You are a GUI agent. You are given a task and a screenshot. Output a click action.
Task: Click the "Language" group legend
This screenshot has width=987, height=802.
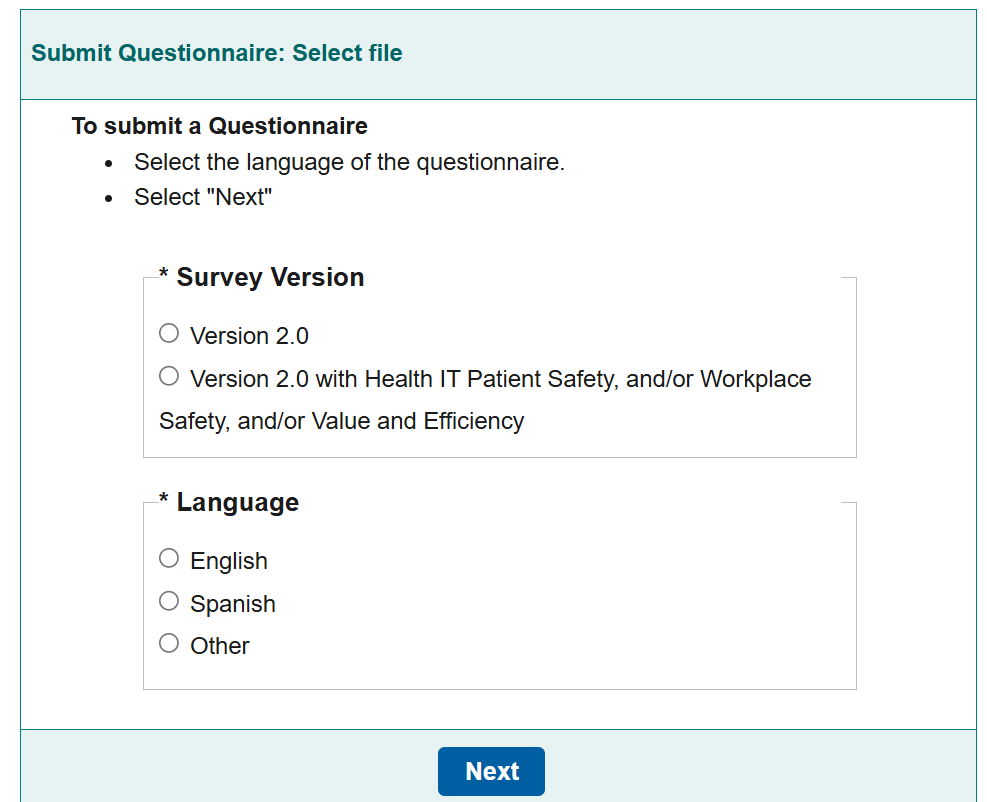coord(238,502)
